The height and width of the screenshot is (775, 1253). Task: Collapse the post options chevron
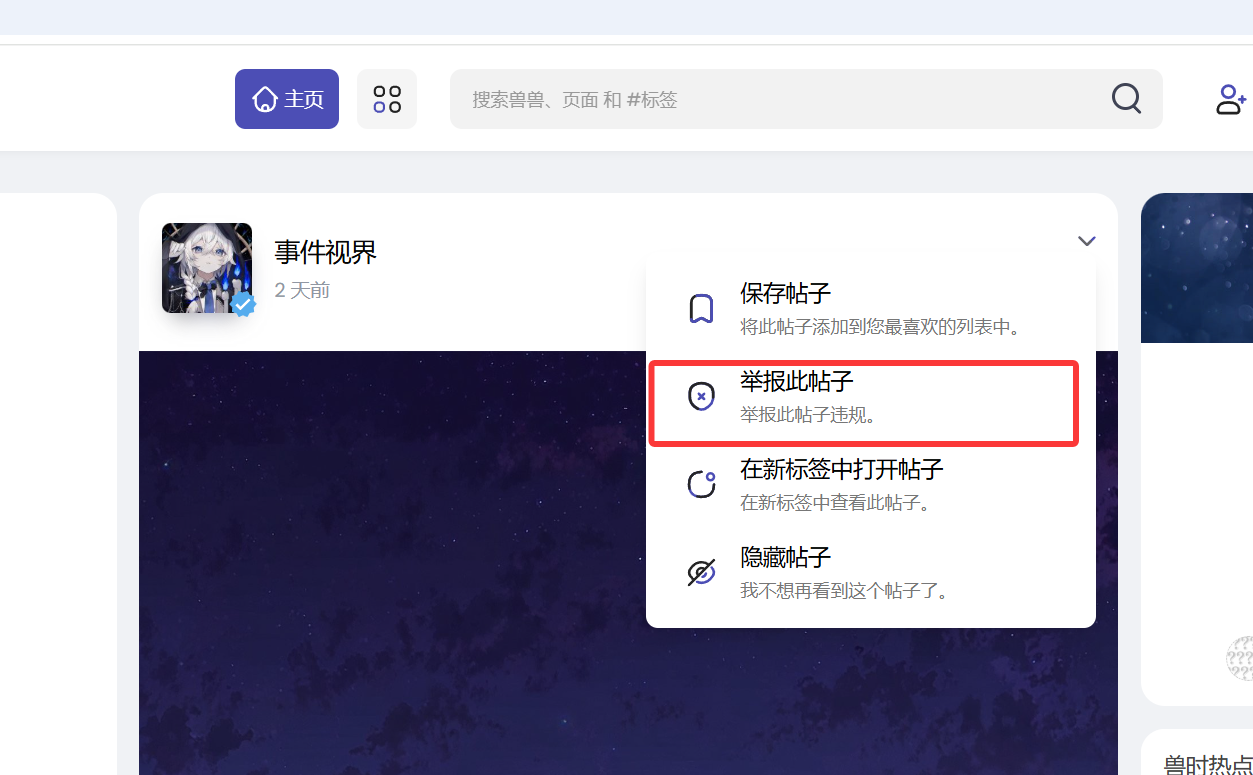(x=1087, y=241)
